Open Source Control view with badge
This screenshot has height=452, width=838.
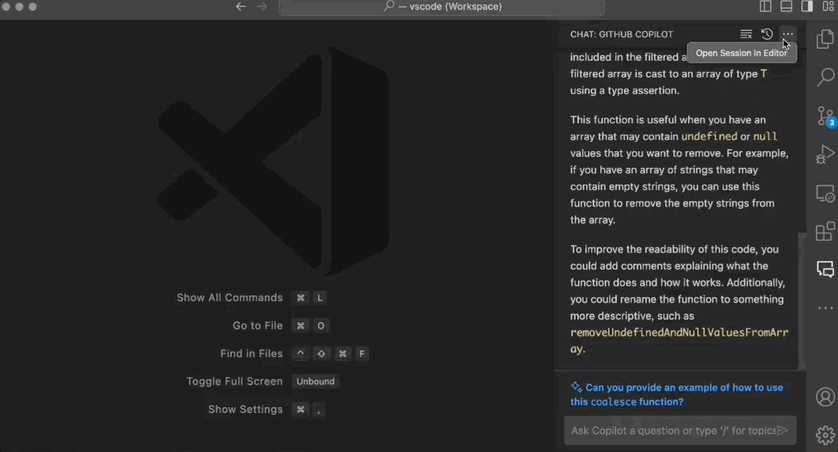825,116
